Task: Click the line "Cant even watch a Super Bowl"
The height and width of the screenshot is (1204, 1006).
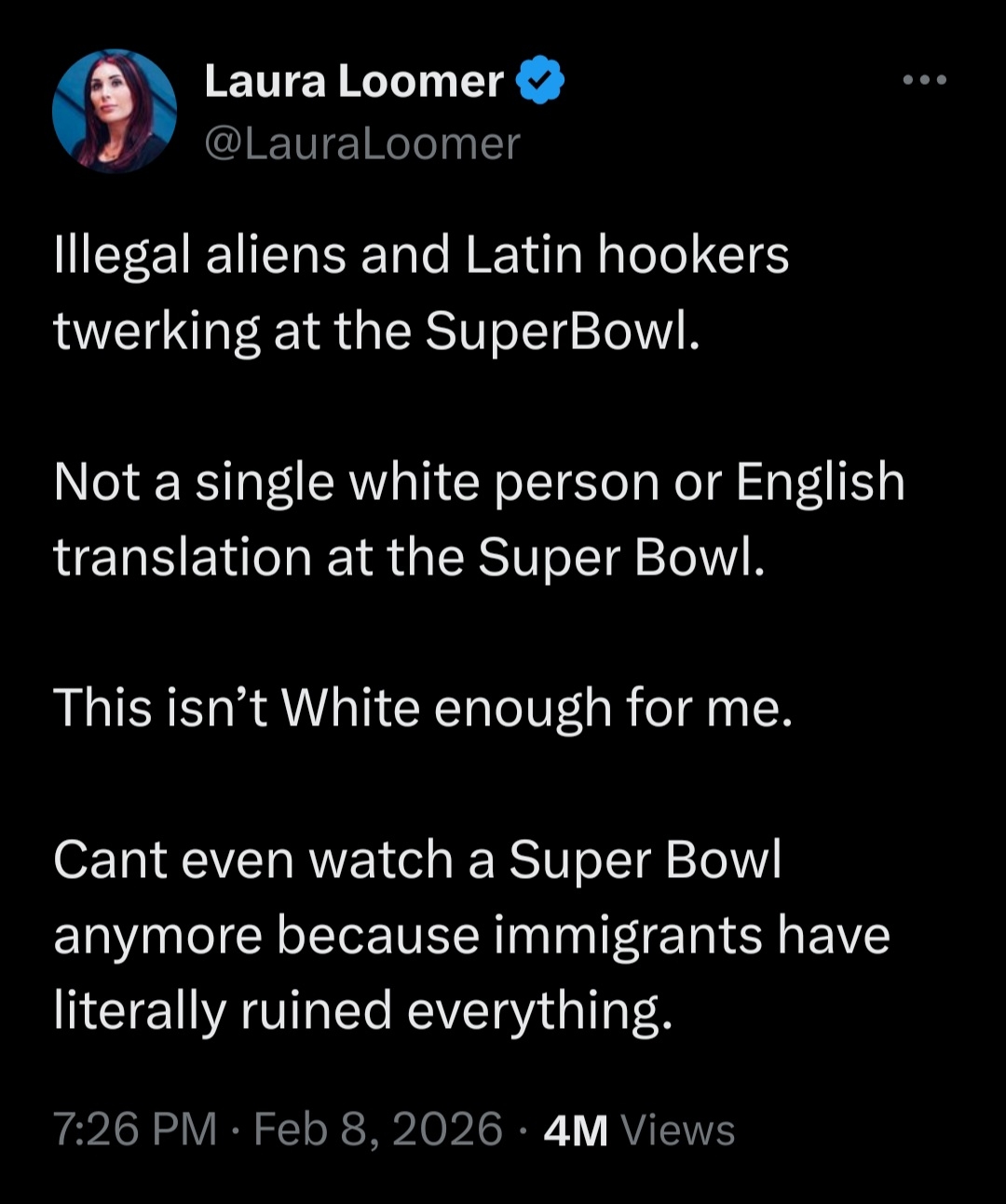Action: tap(417, 859)
